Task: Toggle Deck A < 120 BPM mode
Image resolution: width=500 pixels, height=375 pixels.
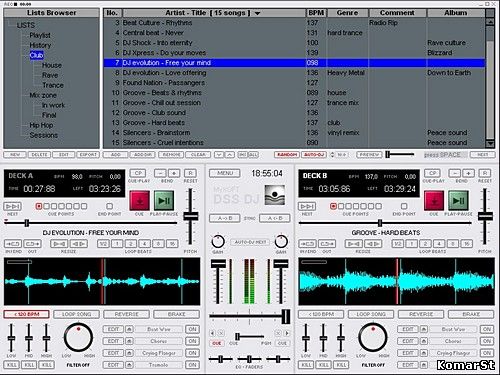Action: click(27, 314)
